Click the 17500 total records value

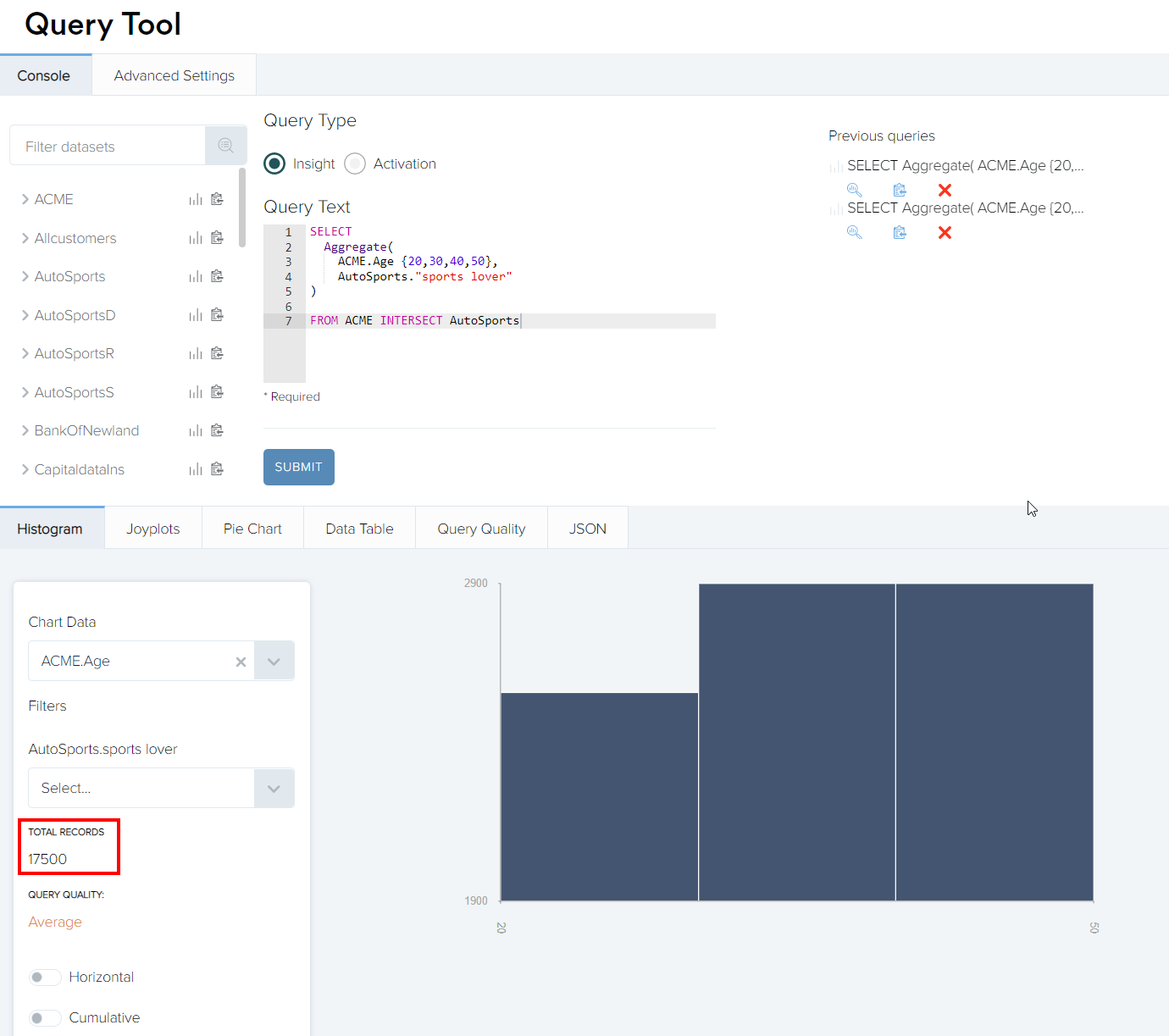[47, 859]
